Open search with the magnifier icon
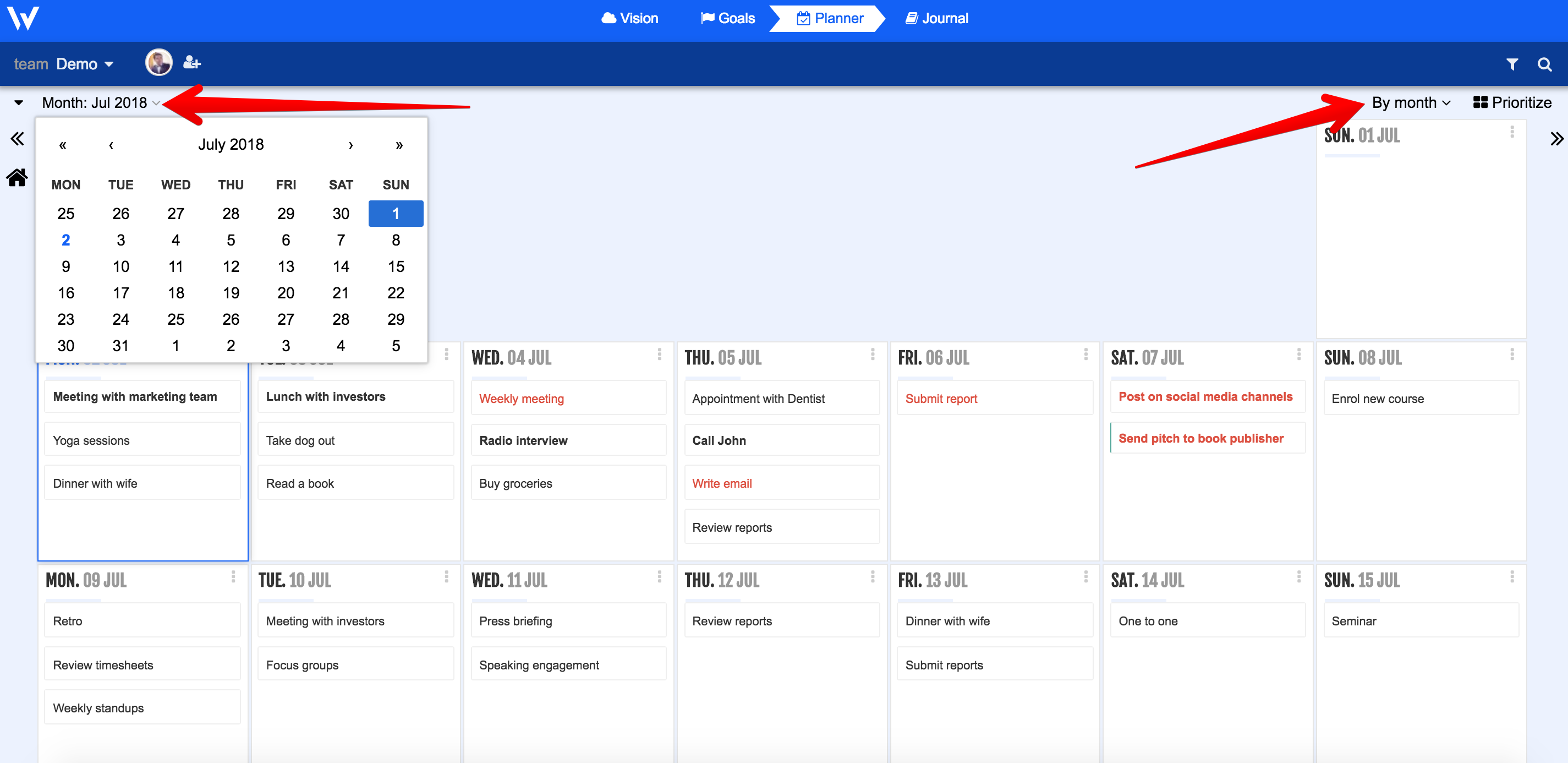 coord(1545,63)
